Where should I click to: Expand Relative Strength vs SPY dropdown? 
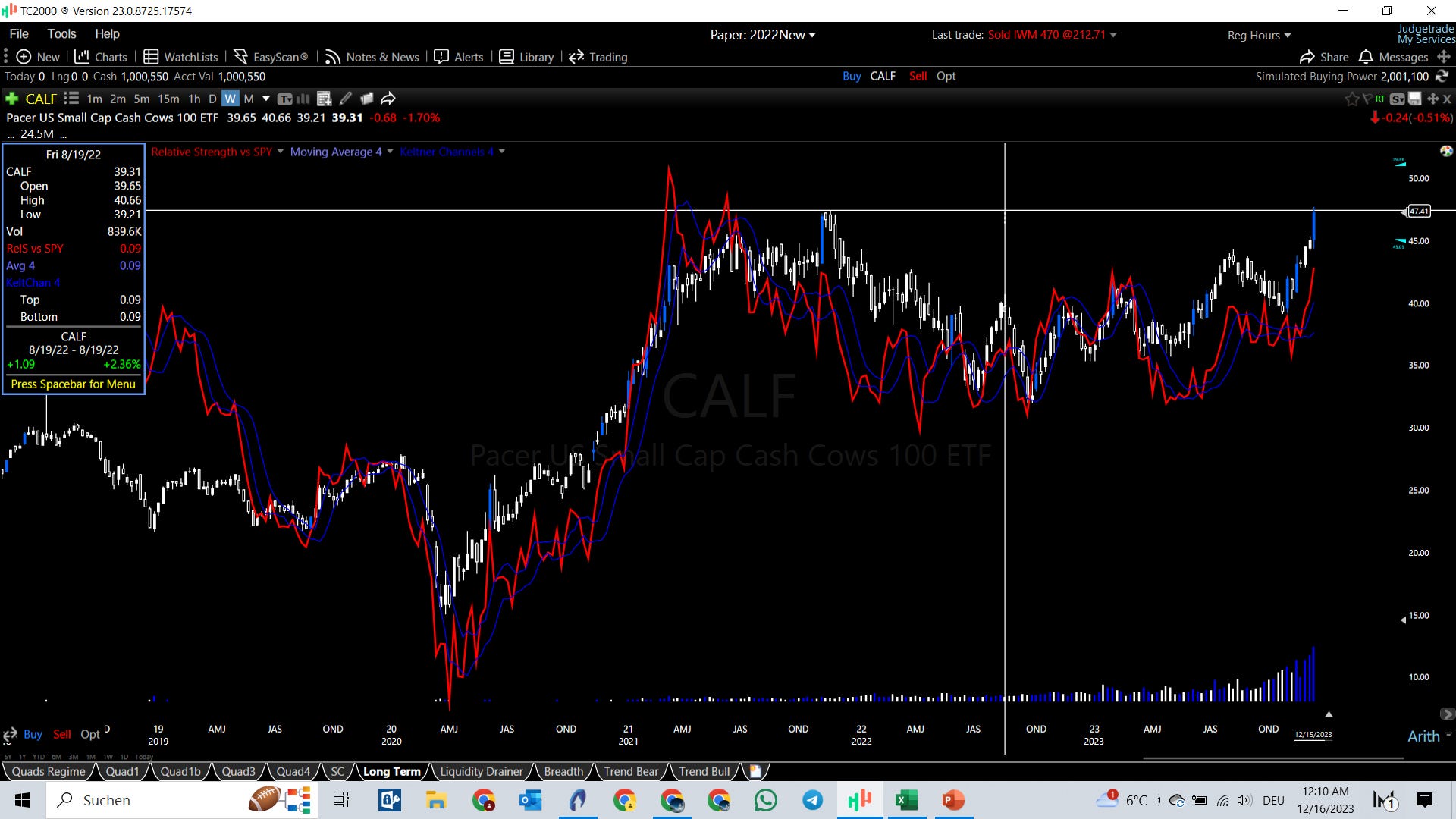pos(281,152)
